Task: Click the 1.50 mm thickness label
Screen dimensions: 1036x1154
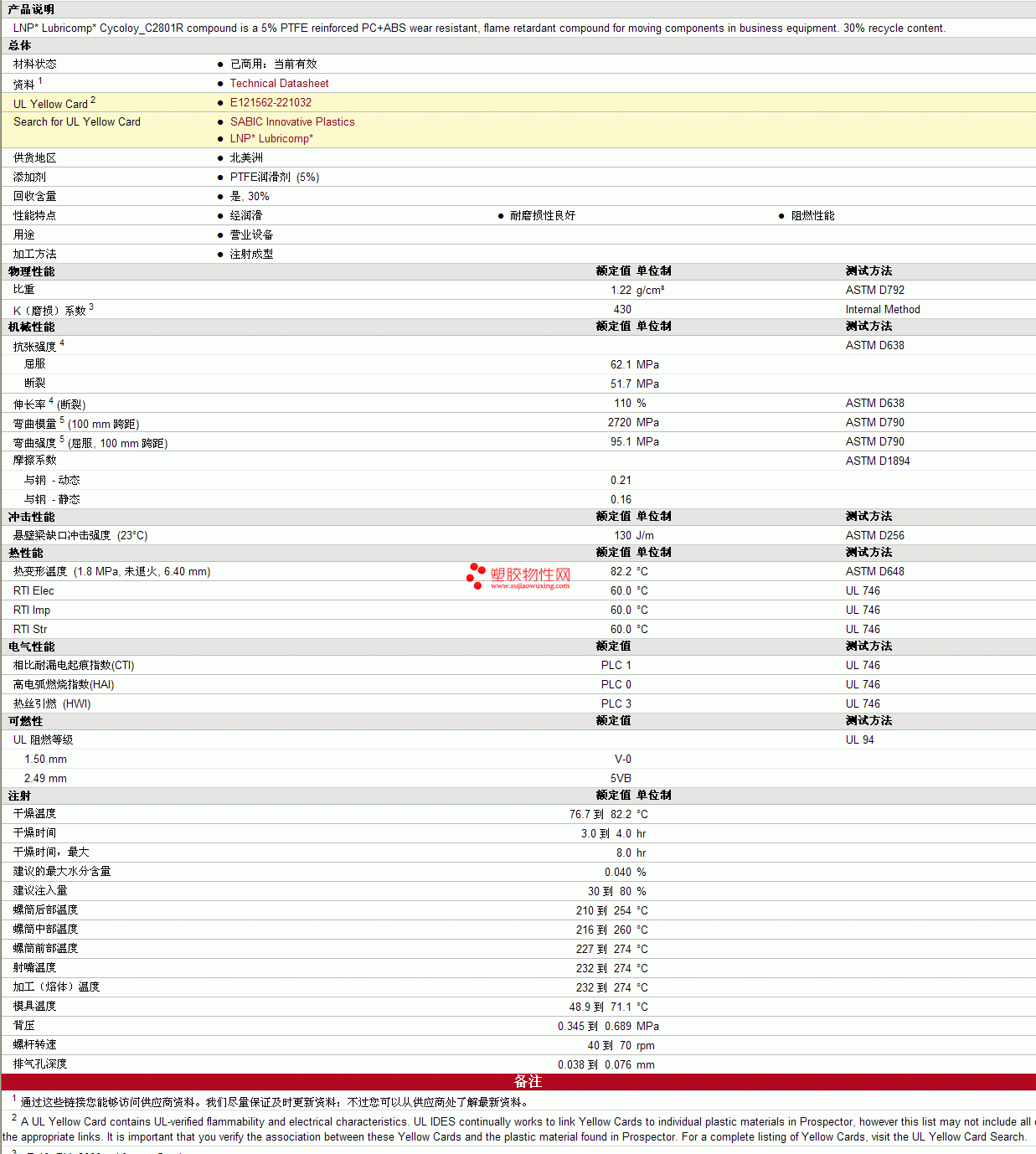Action: 45,760
